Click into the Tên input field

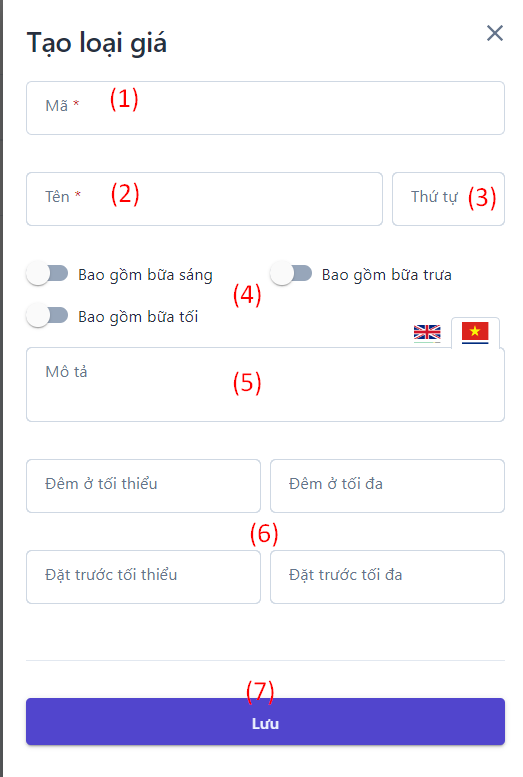point(204,199)
